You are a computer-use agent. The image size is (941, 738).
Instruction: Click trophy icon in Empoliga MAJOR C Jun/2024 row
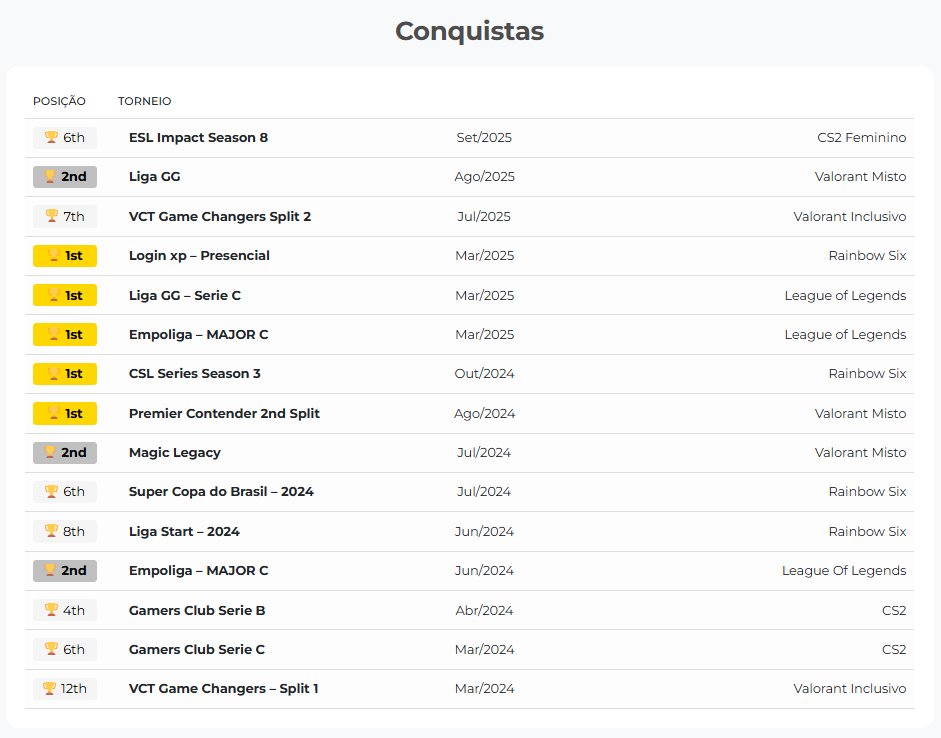pyautogui.click(x=50, y=570)
